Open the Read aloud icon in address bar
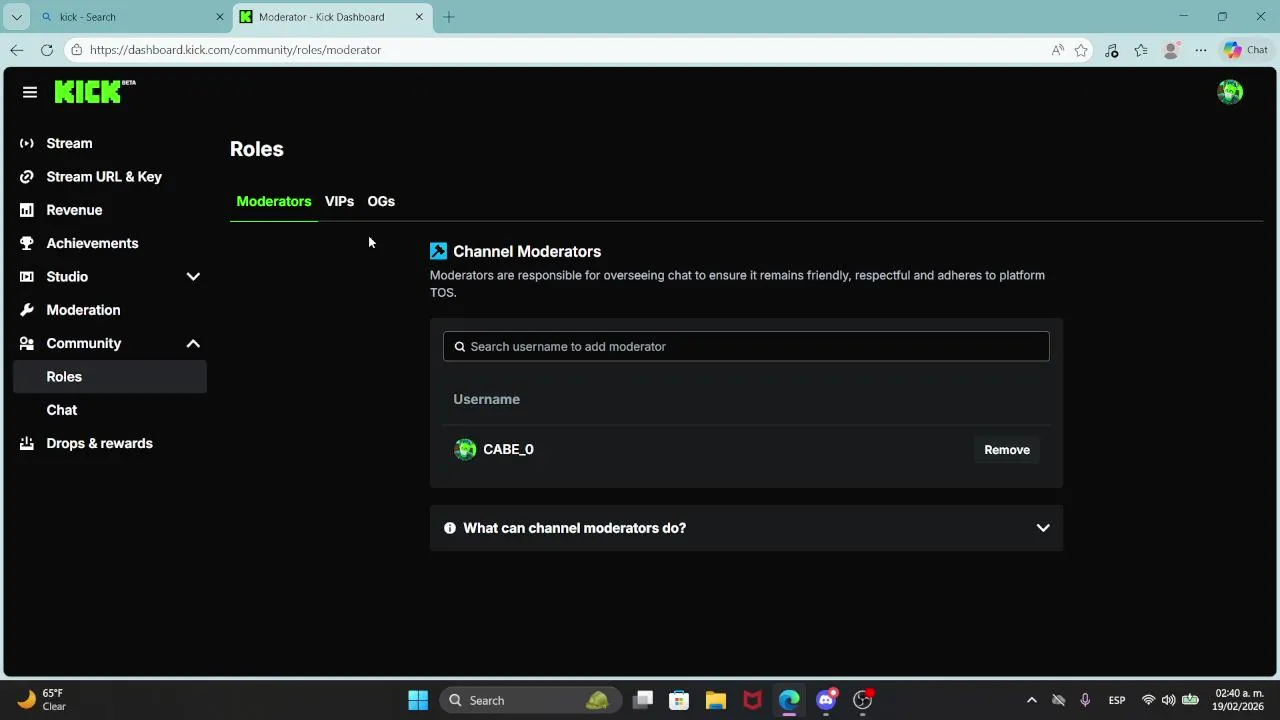This screenshot has height=720, width=1280. tap(1058, 50)
